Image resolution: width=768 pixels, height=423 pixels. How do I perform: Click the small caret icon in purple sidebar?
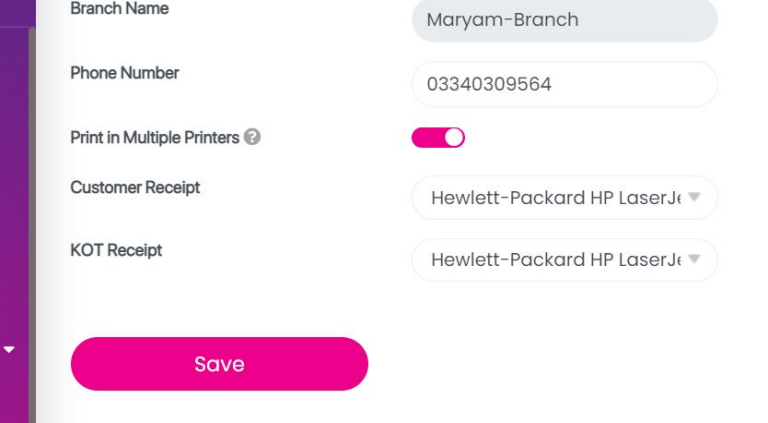click(x=10, y=350)
